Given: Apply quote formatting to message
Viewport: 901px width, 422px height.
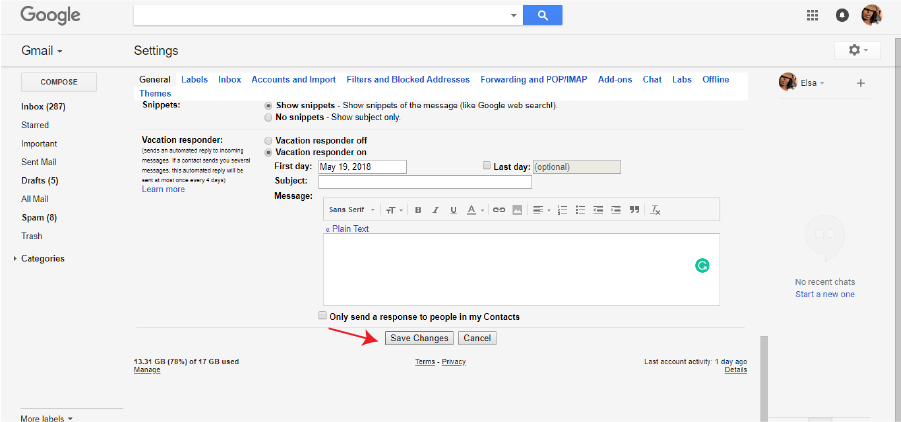Looking at the screenshot, I should pyautogui.click(x=634, y=210).
